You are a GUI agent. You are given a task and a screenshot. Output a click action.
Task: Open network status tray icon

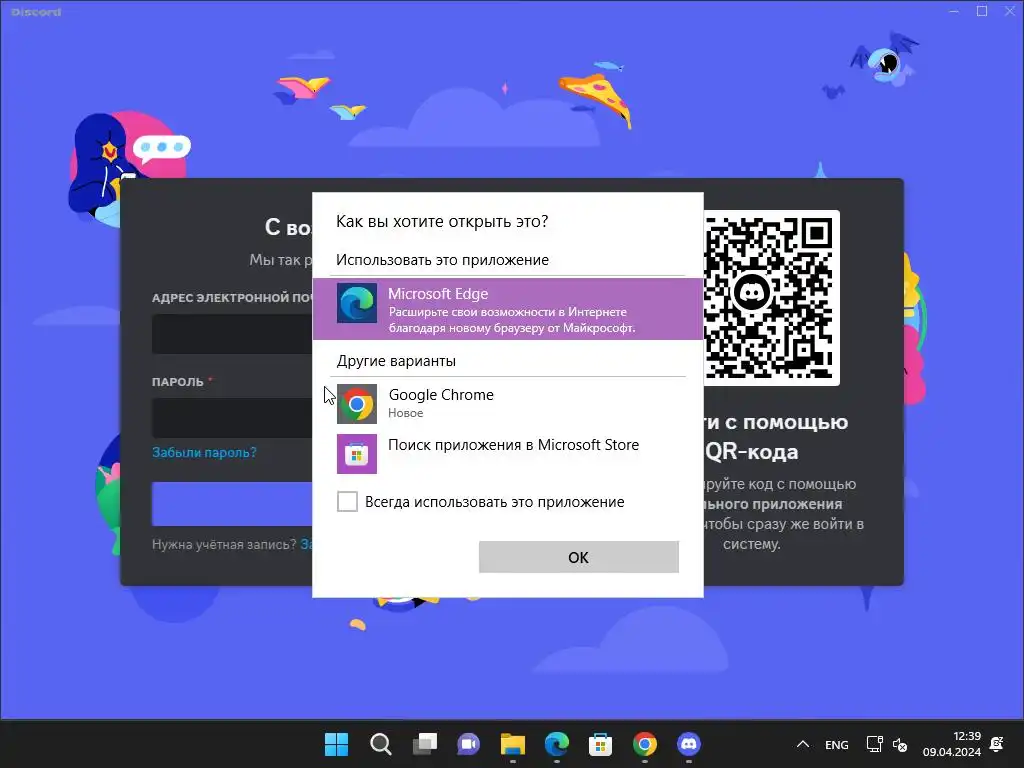pos(874,744)
